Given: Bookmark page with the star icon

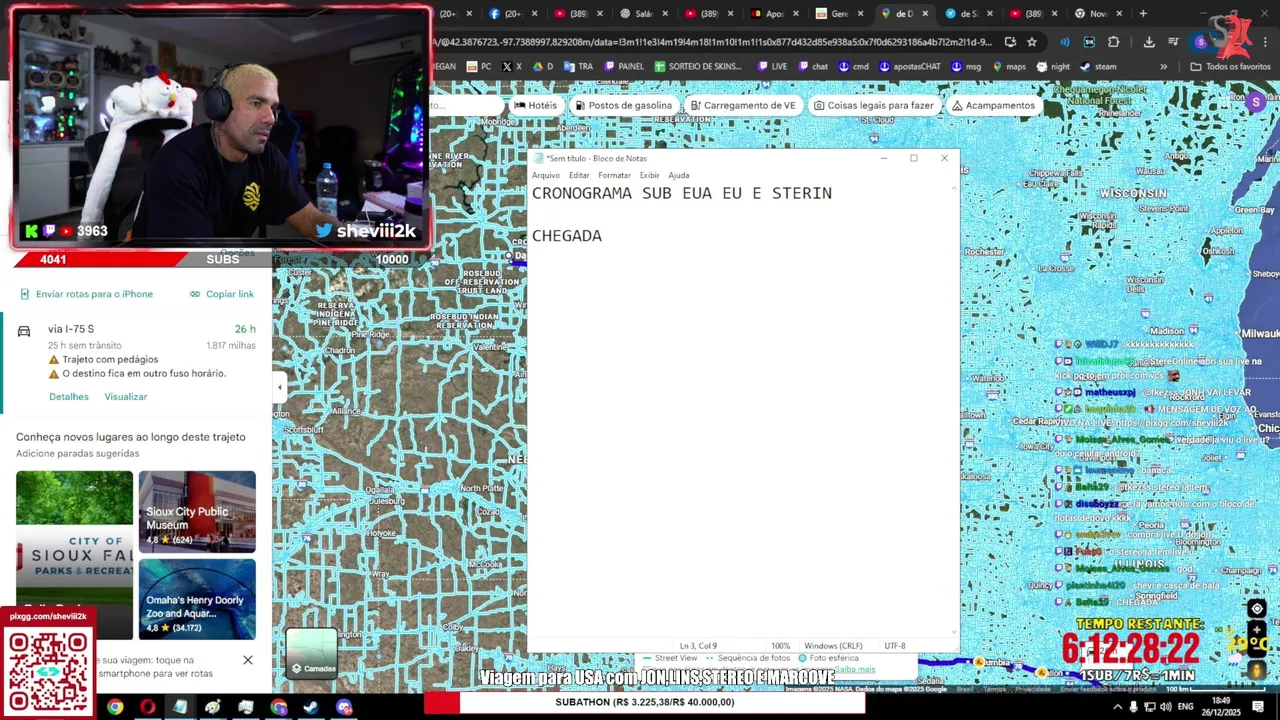Looking at the screenshot, I should (1032, 42).
